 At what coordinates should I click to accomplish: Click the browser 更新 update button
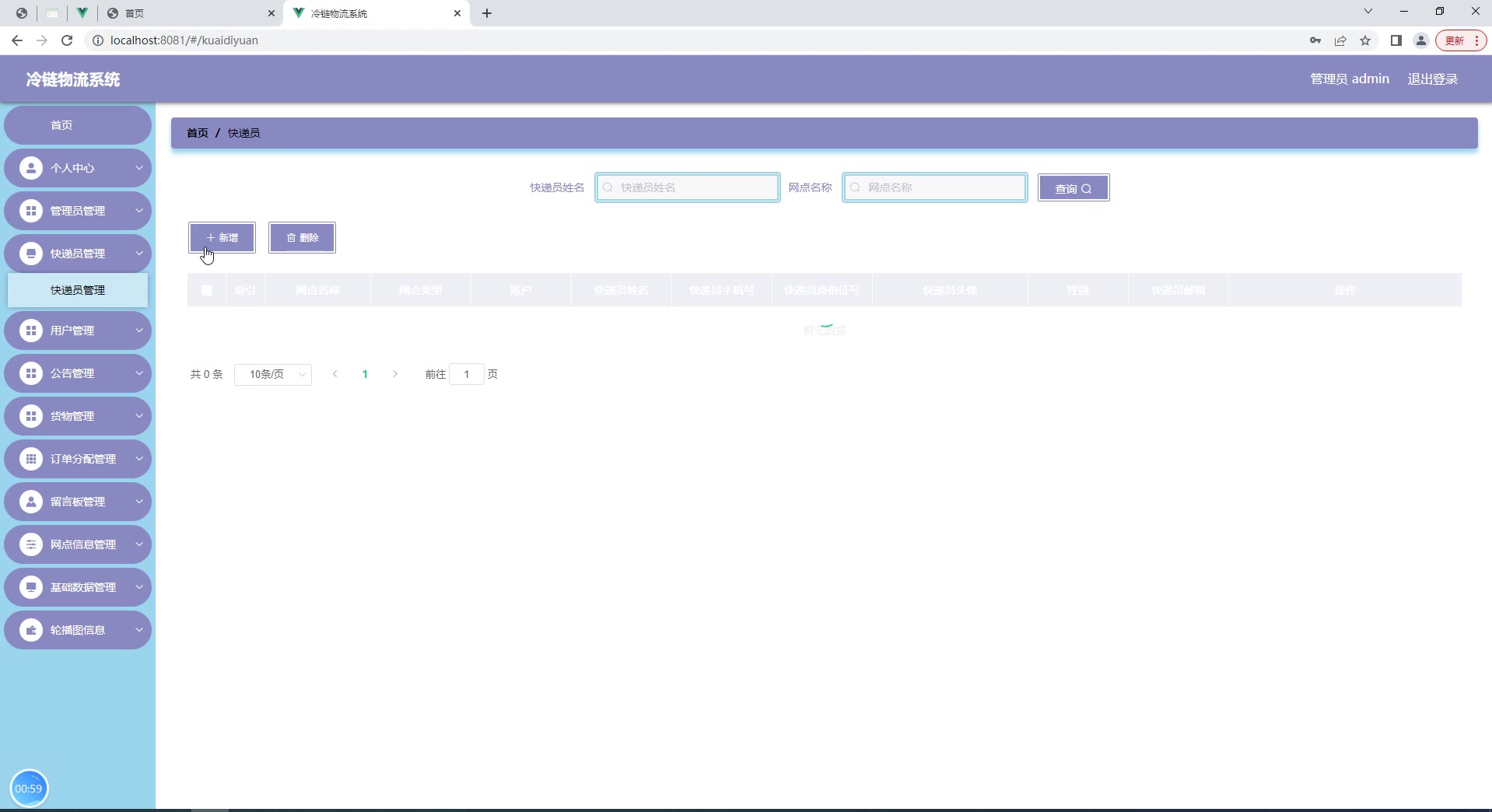pyautogui.click(x=1461, y=40)
